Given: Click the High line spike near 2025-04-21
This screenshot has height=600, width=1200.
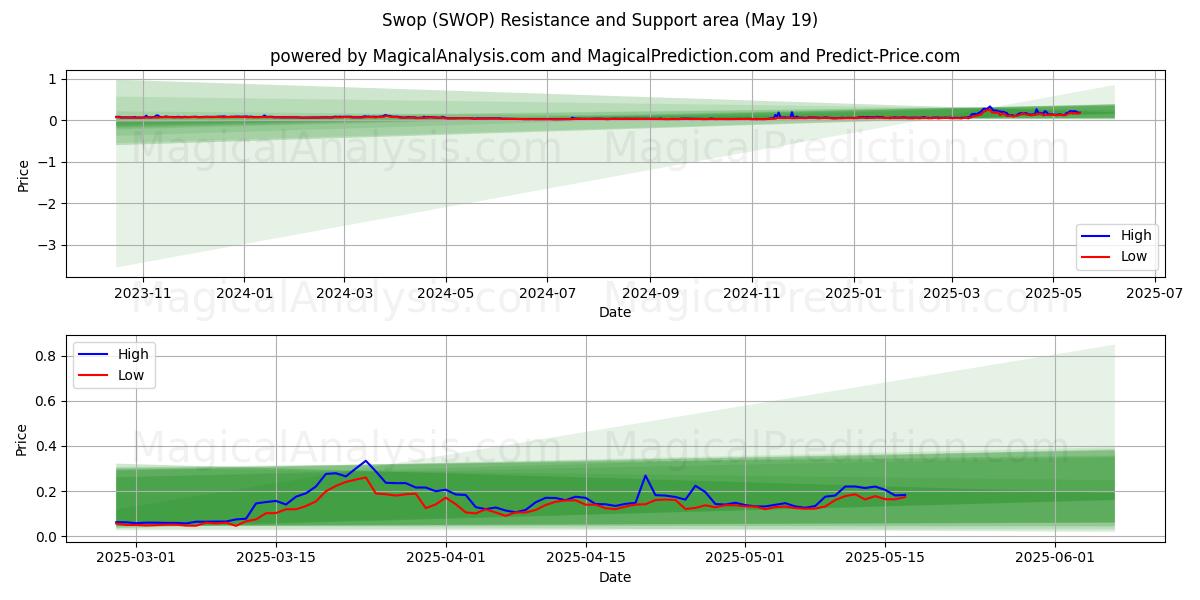Looking at the screenshot, I should 646,476.
